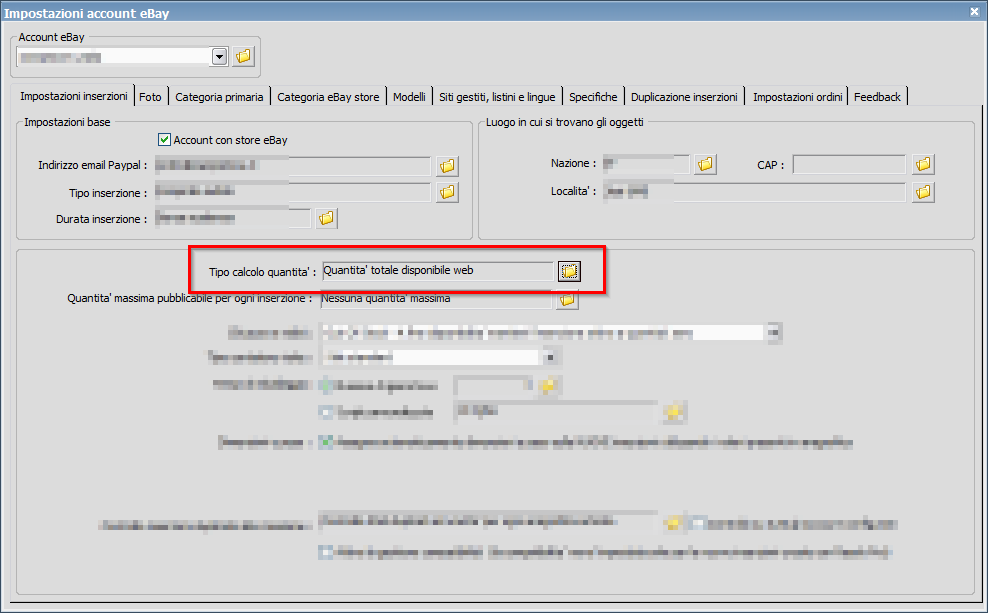Open Categoria eBay store tab
This screenshot has height=613, width=988.
click(x=328, y=97)
